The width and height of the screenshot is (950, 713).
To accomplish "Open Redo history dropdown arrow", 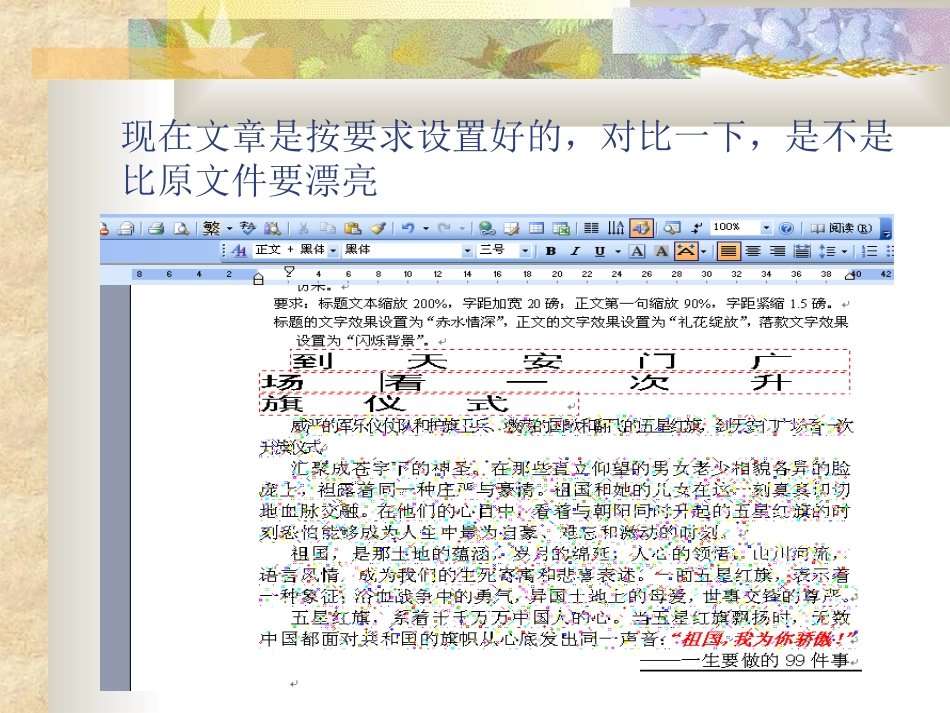I will pos(462,229).
